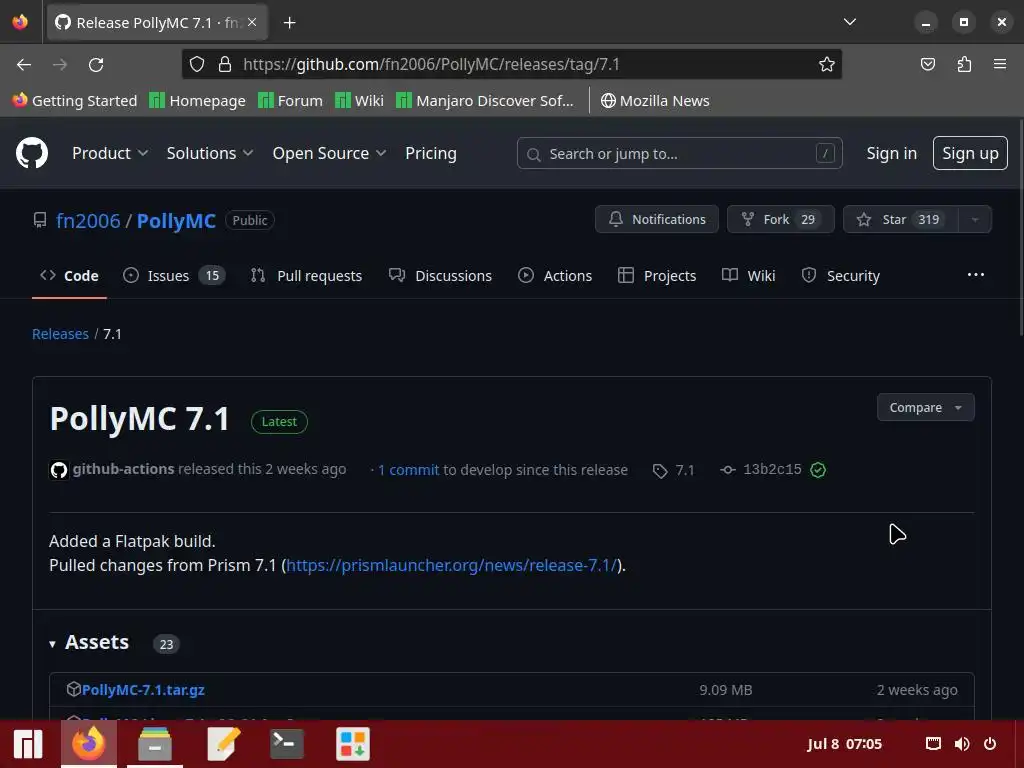Screen dimensions: 1024x768
Task: Open the Homepage bookmark
Action: (197, 101)
